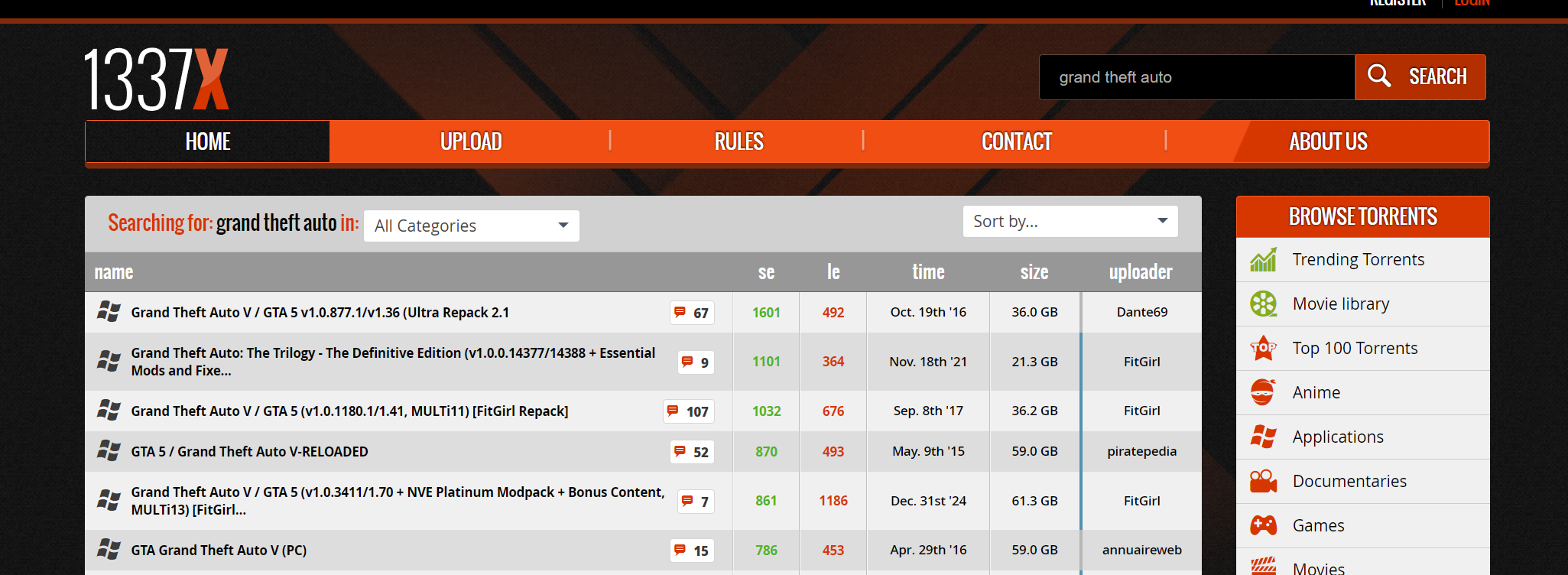
Task: Click the Applications windows flag icon
Action: pyautogui.click(x=1263, y=437)
